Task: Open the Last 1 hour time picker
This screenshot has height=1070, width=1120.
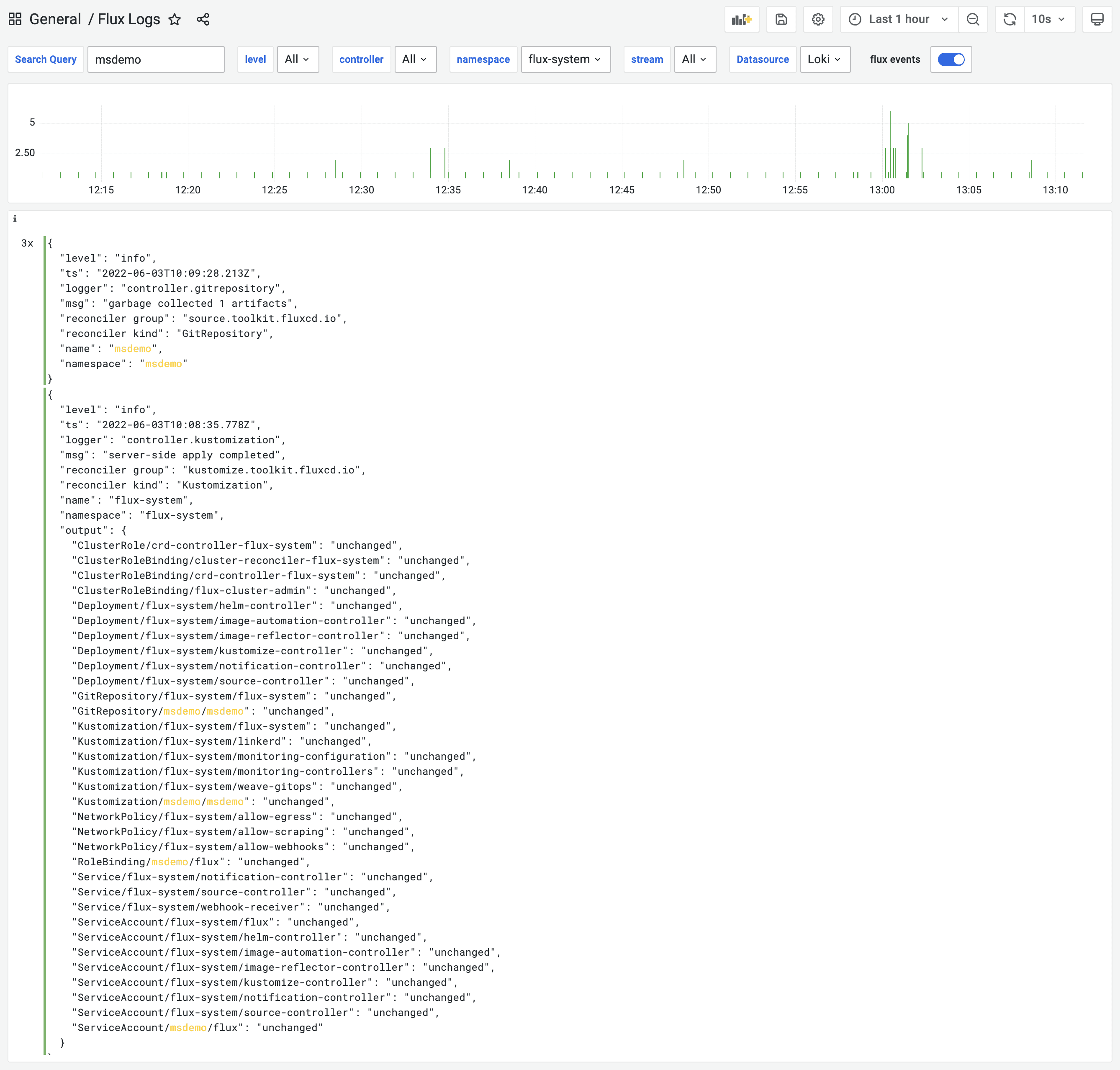Action: pos(899,19)
